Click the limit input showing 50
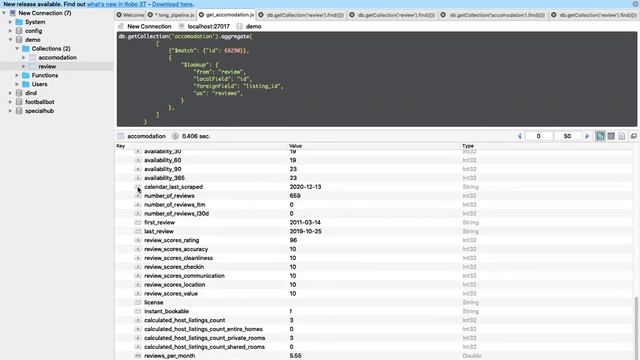Viewport: 640px width, 360px height. tap(567, 136)
